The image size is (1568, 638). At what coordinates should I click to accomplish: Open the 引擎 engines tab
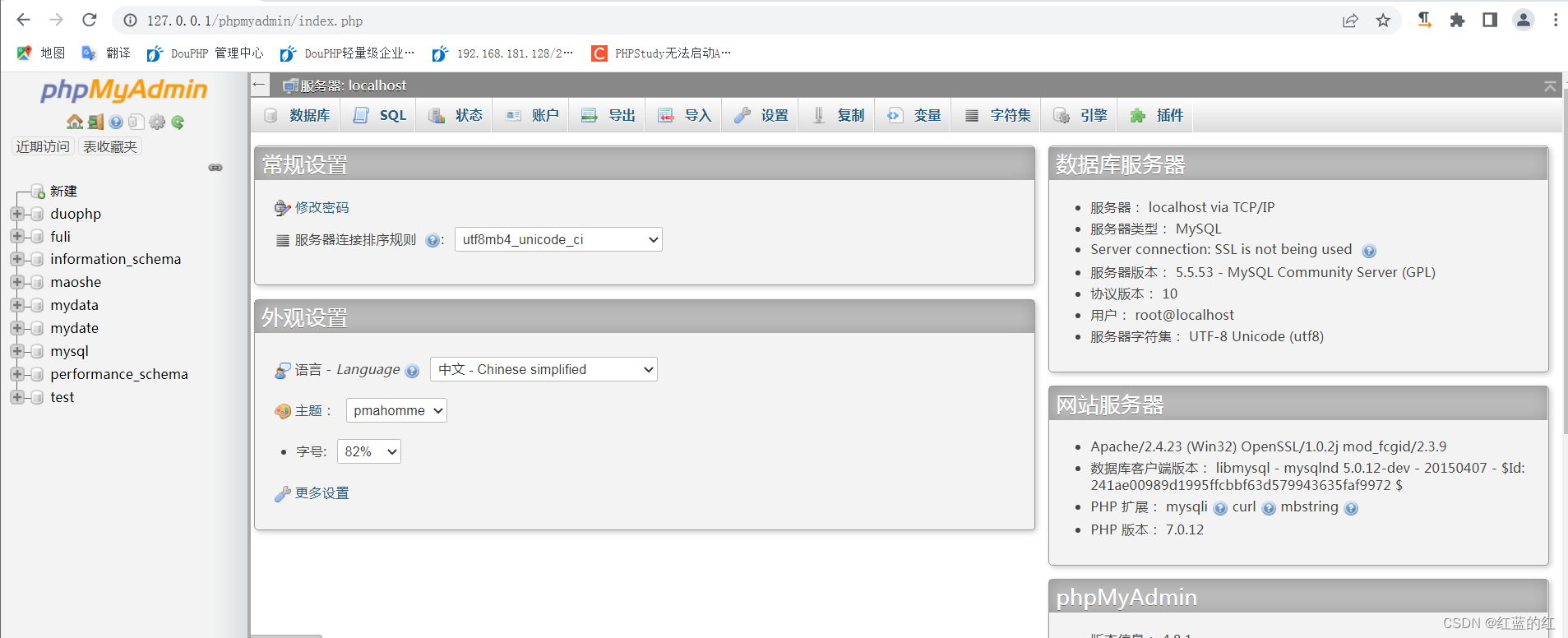[x=1080, y=115]
